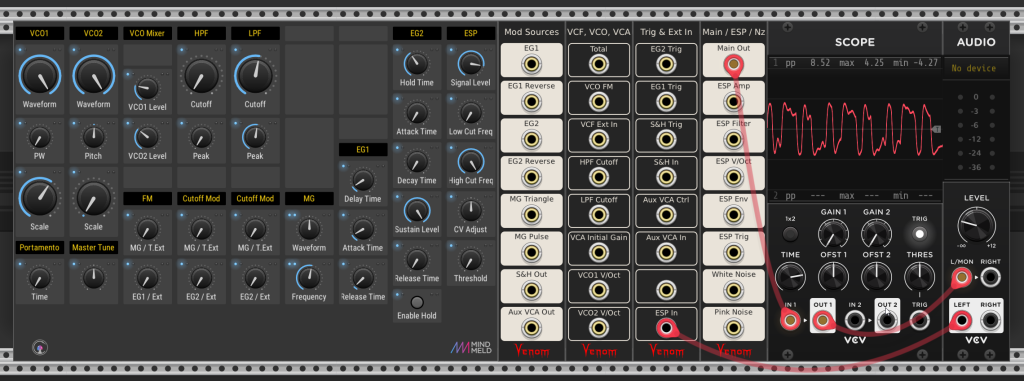Click the VCO1 V/Oct jack

click(x=598, y=290)
